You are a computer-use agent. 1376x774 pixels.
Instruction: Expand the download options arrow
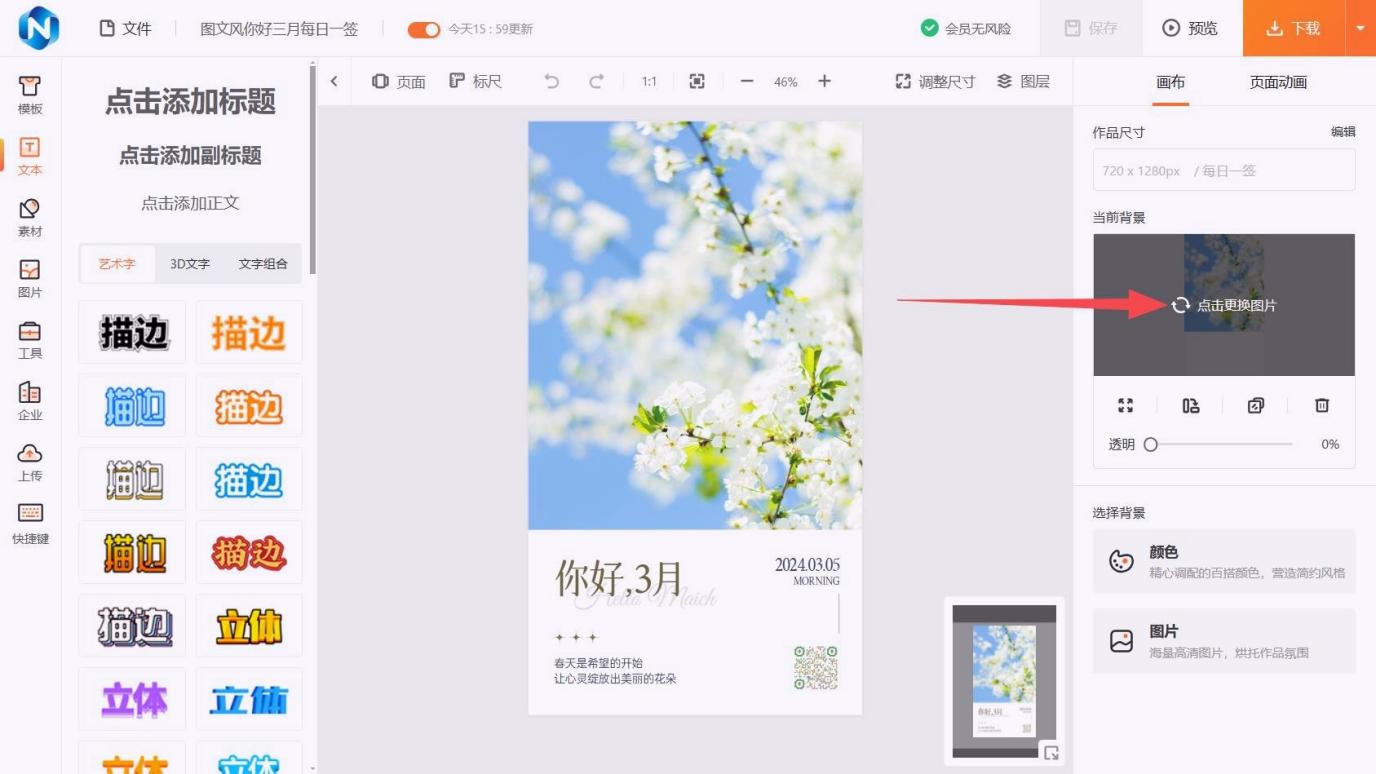1360,28
